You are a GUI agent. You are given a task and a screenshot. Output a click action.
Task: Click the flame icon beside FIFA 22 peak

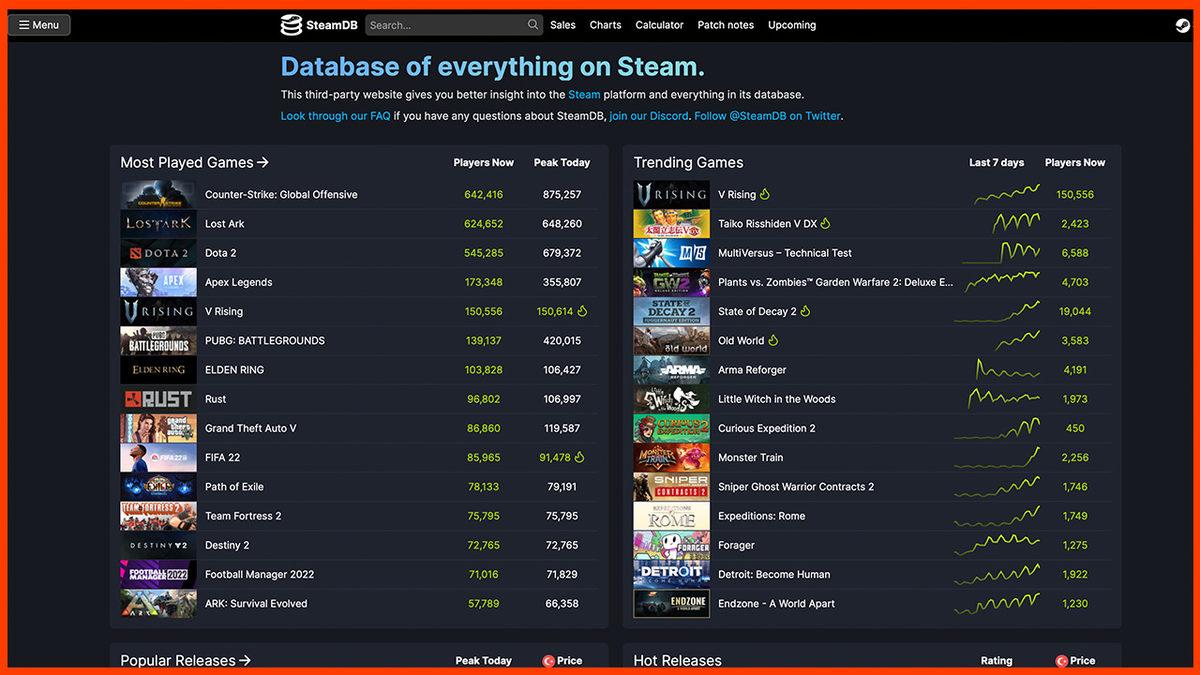tap(581, 457)
